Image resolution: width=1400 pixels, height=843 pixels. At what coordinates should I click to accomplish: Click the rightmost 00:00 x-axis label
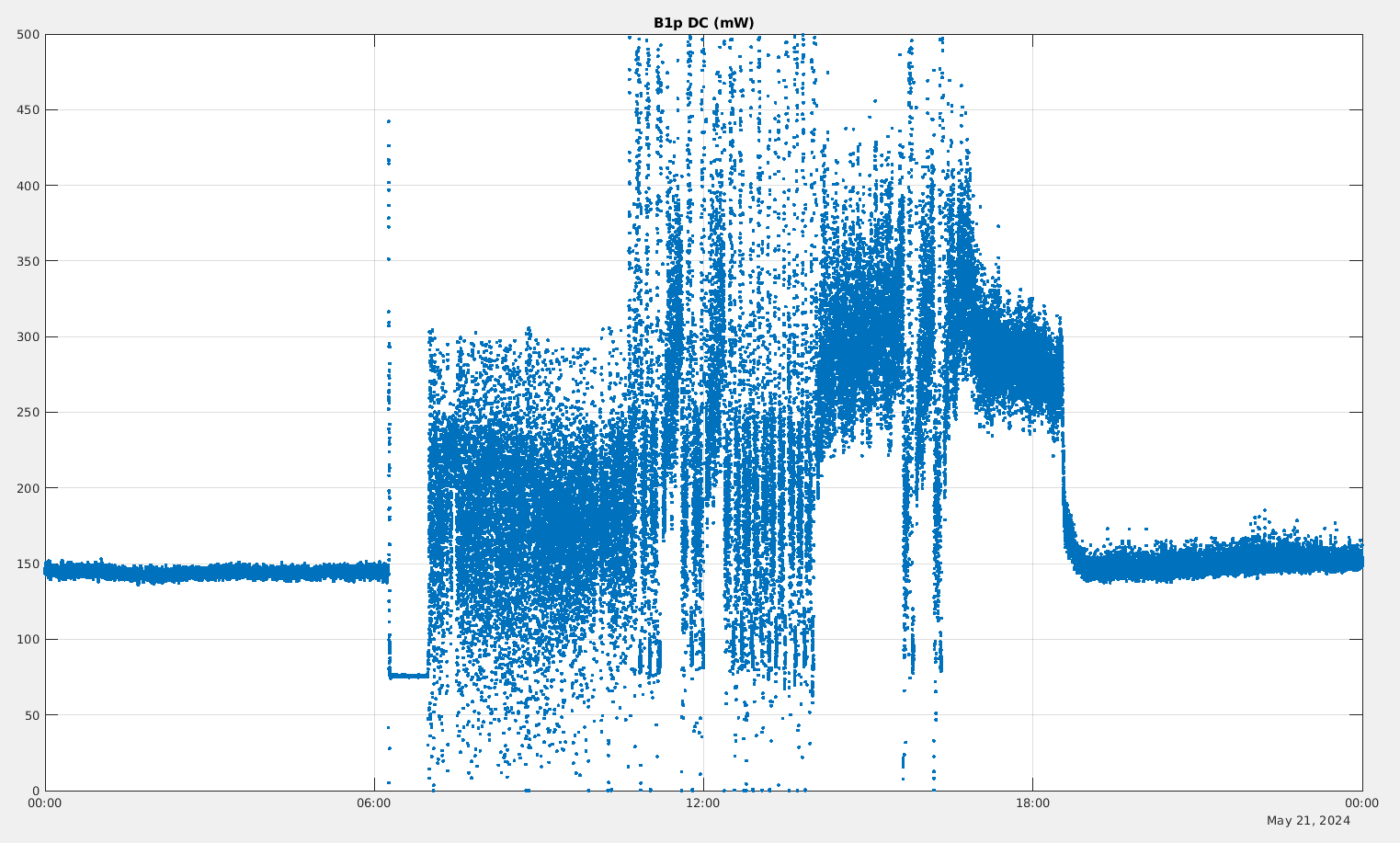tap(1361, 803)
